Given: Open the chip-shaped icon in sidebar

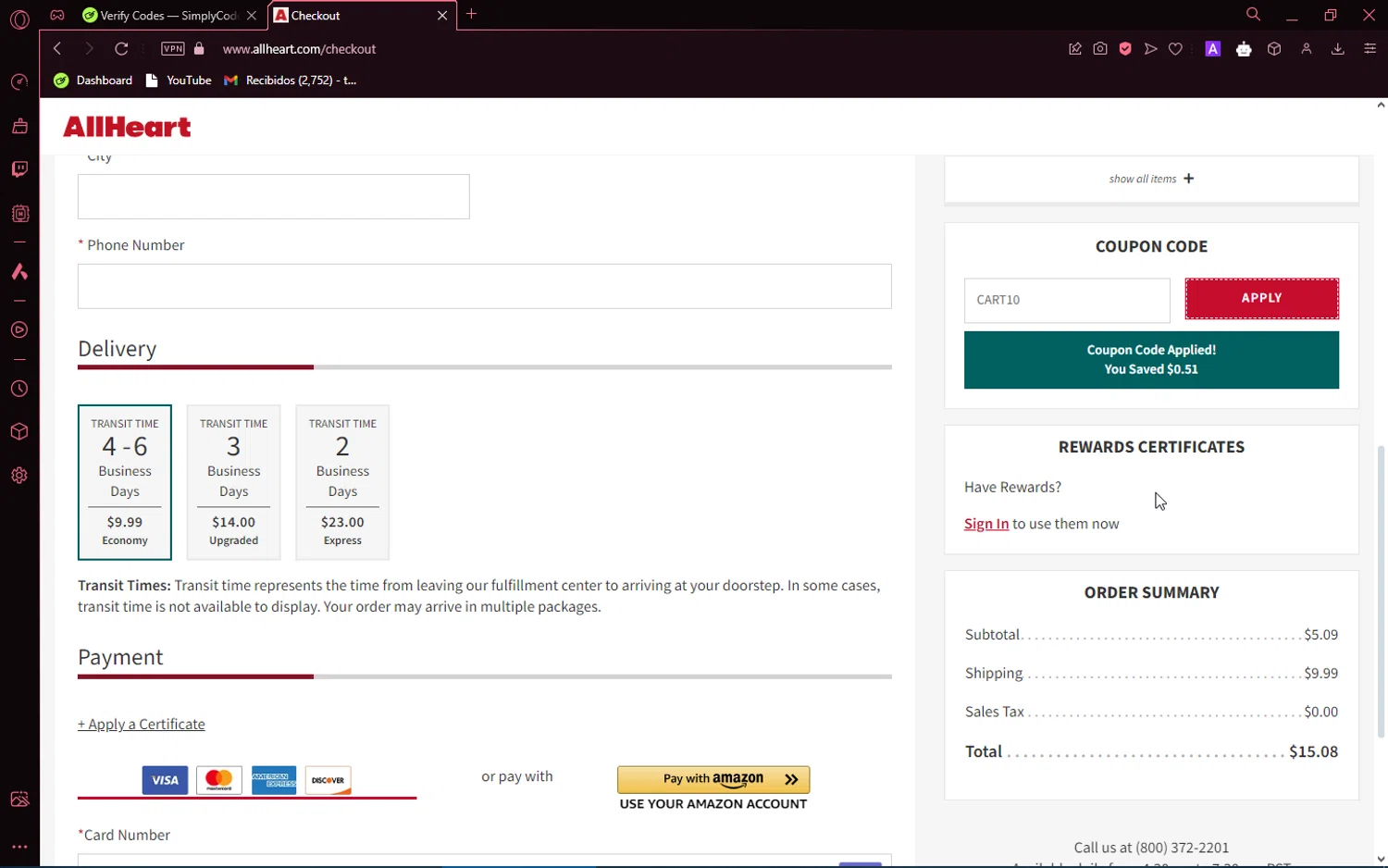Looking at the screenshot, I should (x=19, y=214).
